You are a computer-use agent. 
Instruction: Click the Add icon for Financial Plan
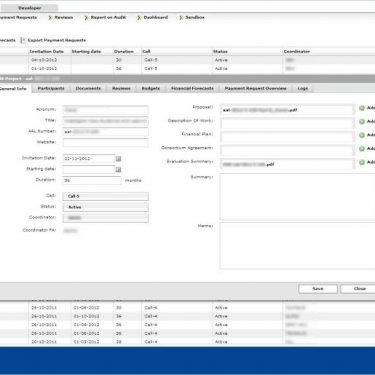362,135
